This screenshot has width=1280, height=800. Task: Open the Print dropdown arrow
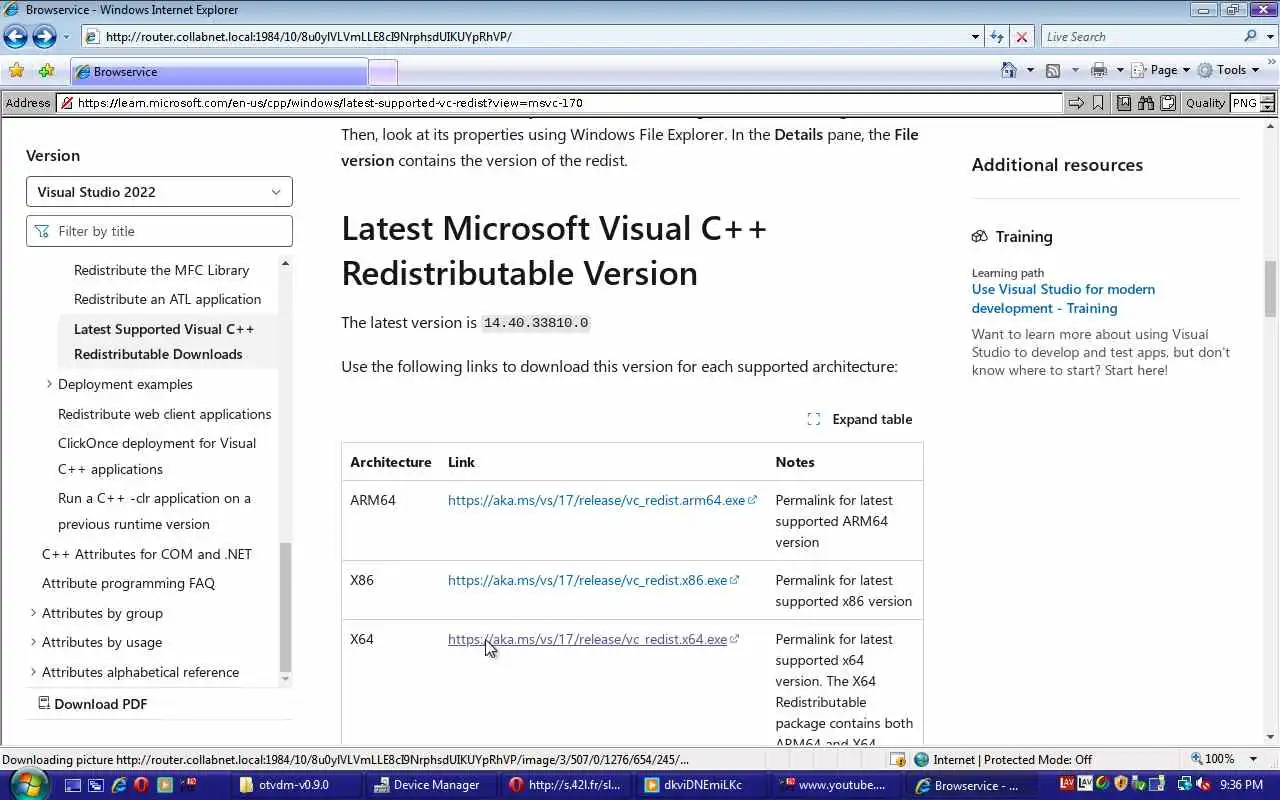[1120, 70]
